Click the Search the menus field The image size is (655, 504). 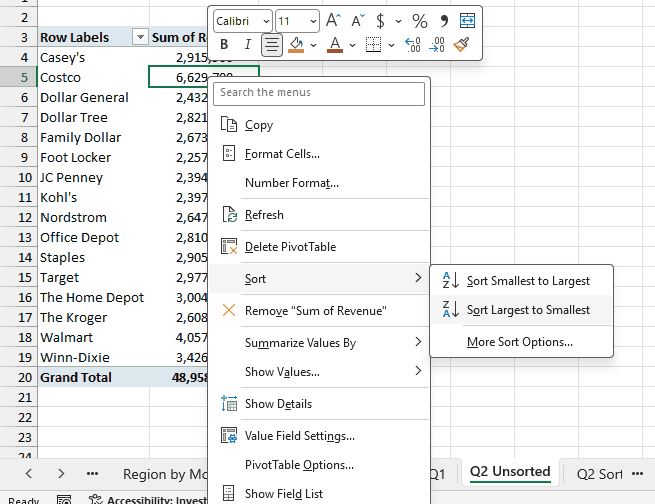tap(319, 94)
